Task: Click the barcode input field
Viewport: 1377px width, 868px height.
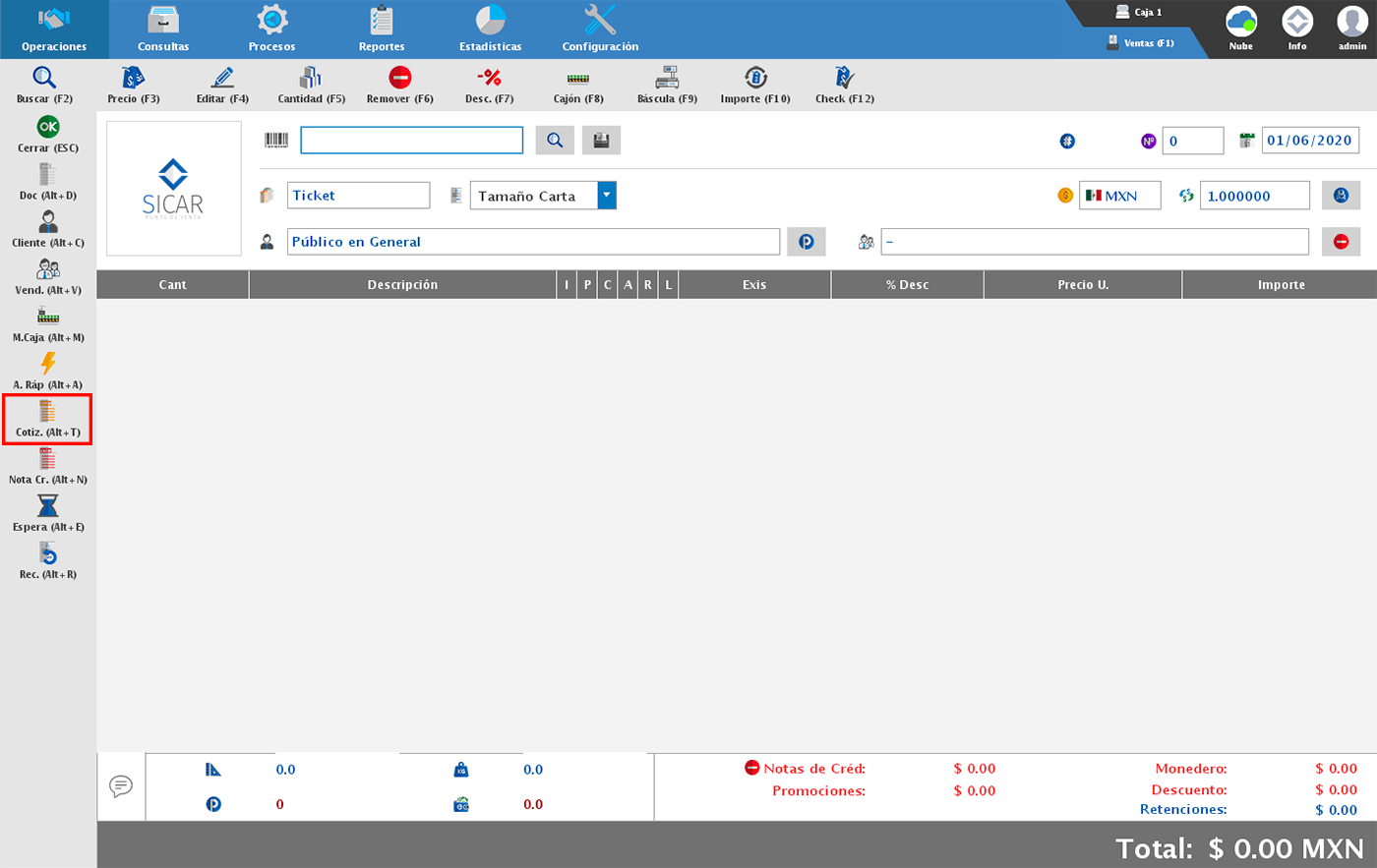Action: tap(411, 141)
